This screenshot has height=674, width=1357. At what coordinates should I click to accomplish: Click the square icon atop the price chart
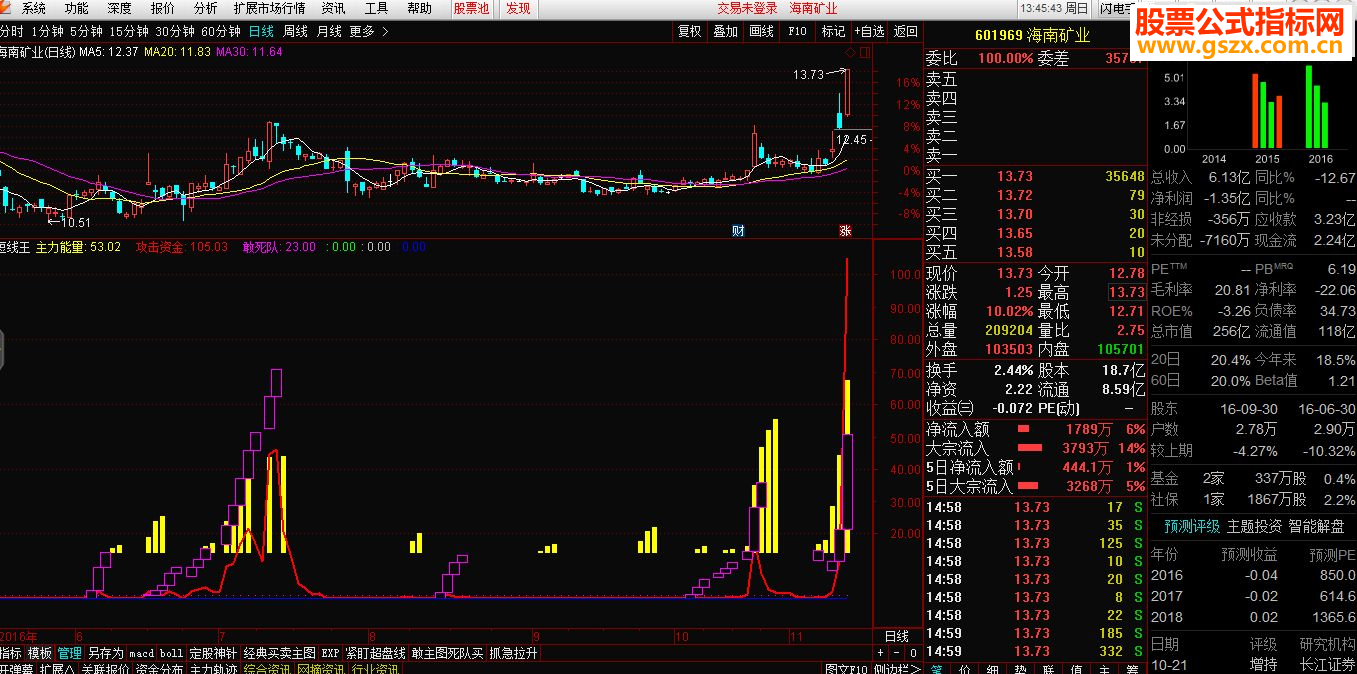point(865,52)
